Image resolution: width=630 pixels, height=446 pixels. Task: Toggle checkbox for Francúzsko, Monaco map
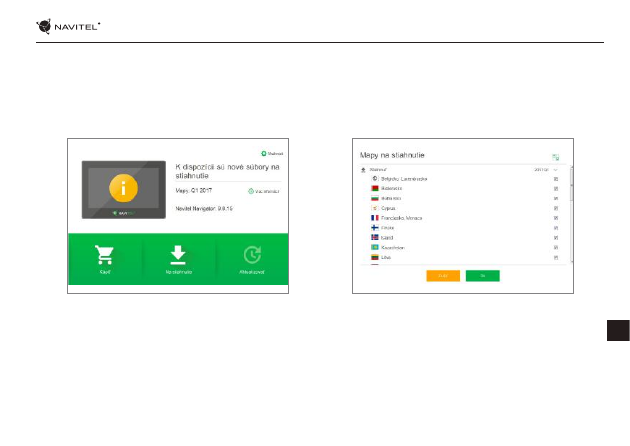click(x=556, y=218)
